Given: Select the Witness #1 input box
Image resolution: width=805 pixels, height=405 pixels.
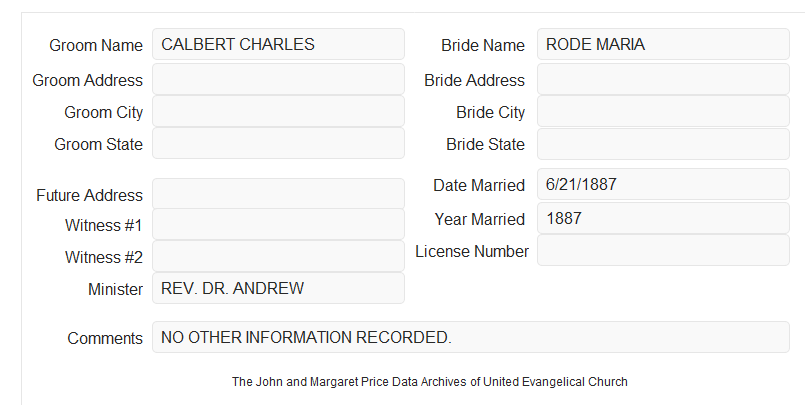Looking at the screenshot, I should point(278,224).
